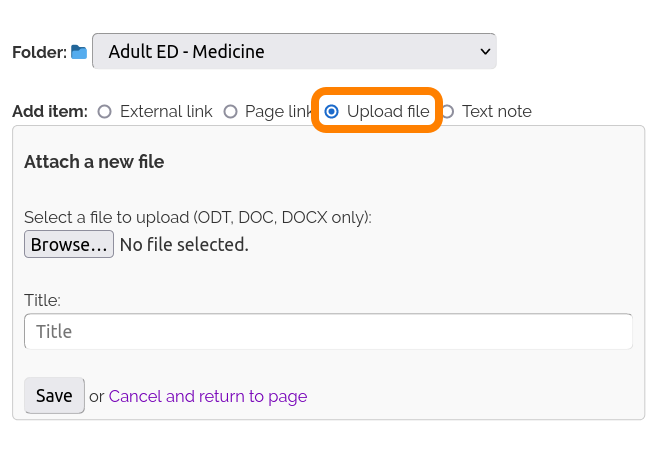Expand the folder list chevron arrow
The image size is (652, 463).
pyautogui.click(x=485, y=51)
